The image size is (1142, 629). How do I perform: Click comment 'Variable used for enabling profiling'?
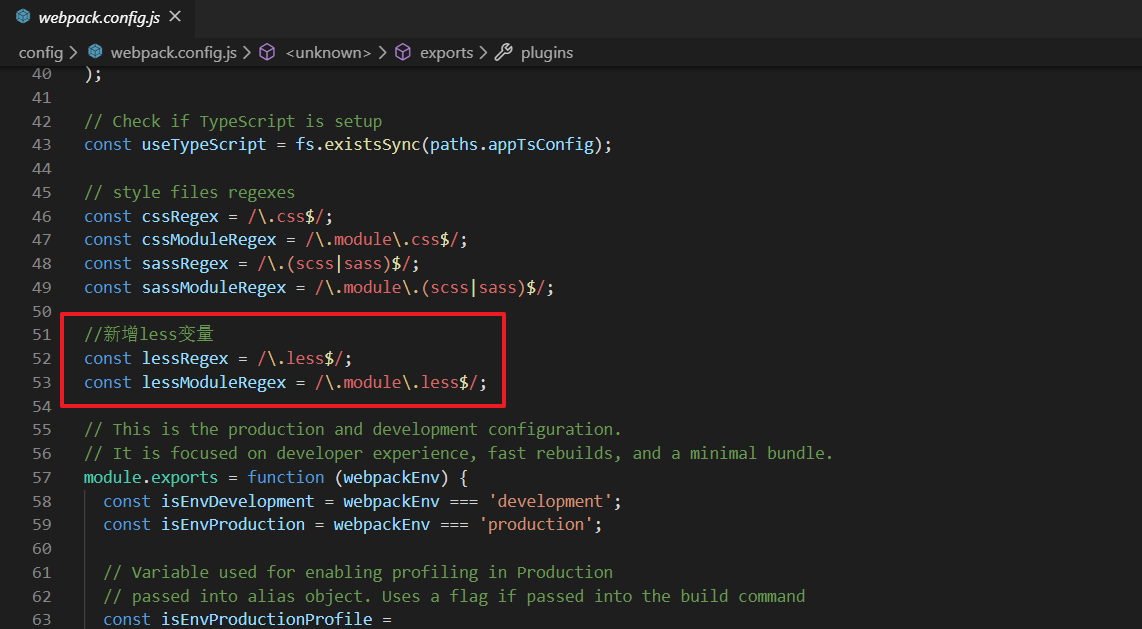[x=358, y=572]
